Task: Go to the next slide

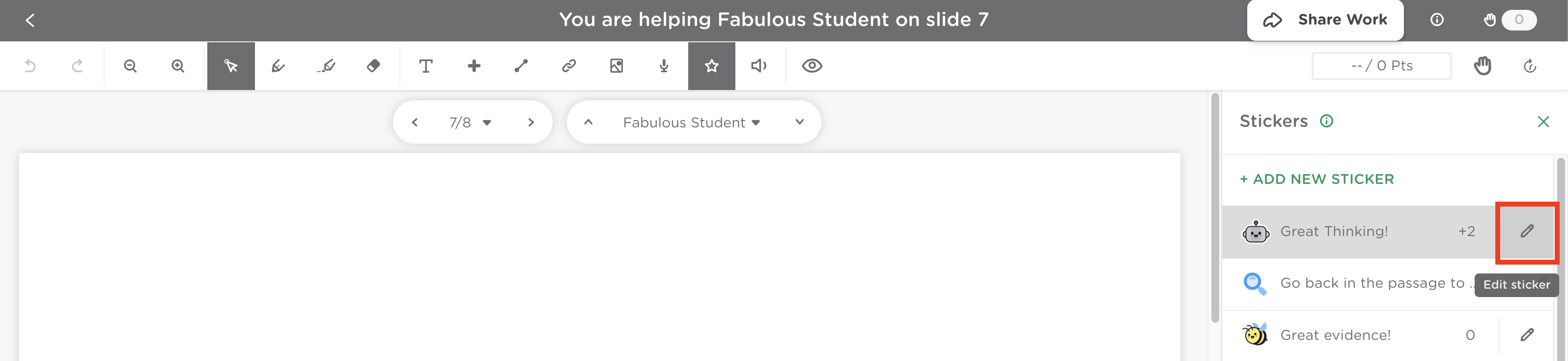Action: [532, 122]
